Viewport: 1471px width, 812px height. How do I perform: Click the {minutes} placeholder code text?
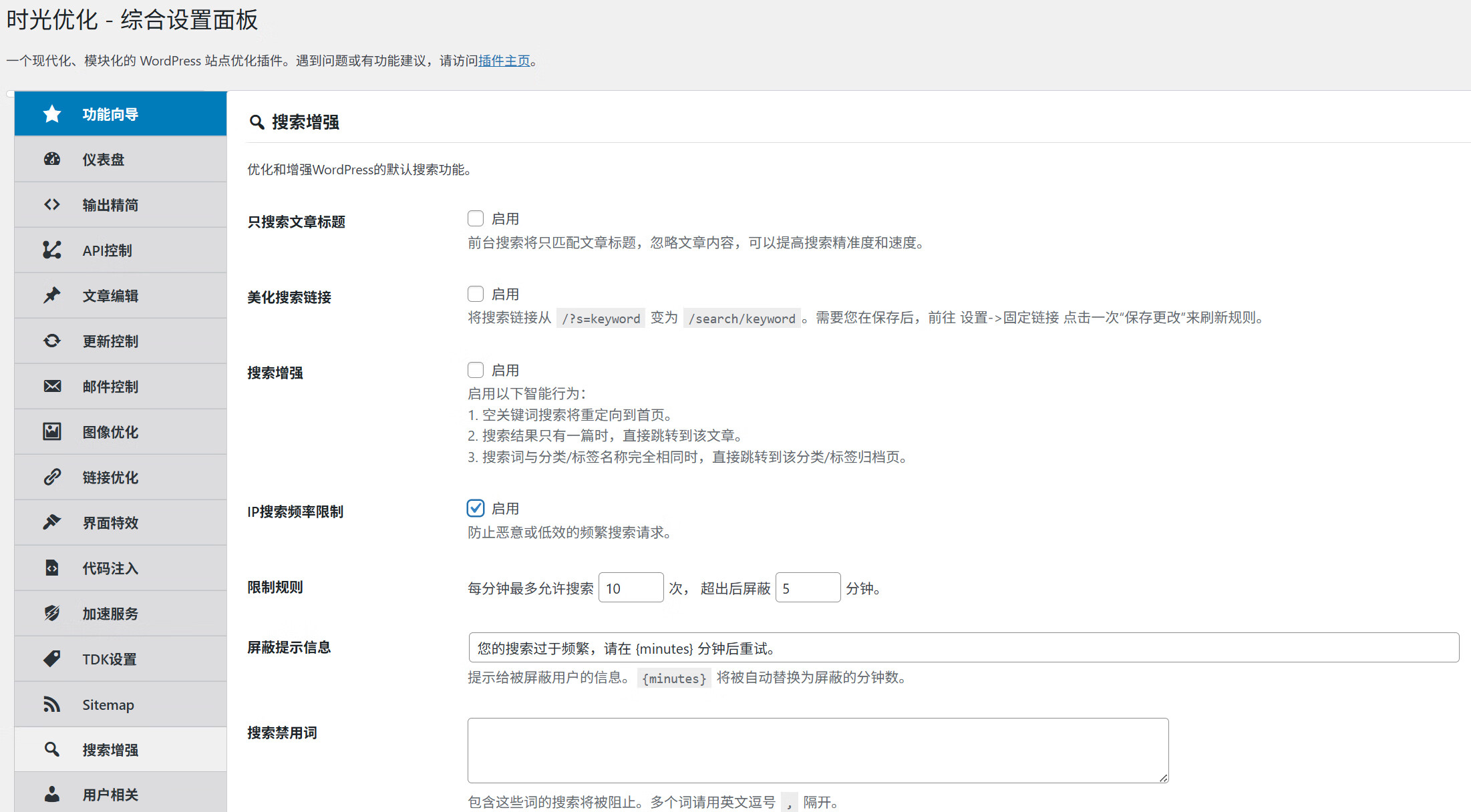674,678
